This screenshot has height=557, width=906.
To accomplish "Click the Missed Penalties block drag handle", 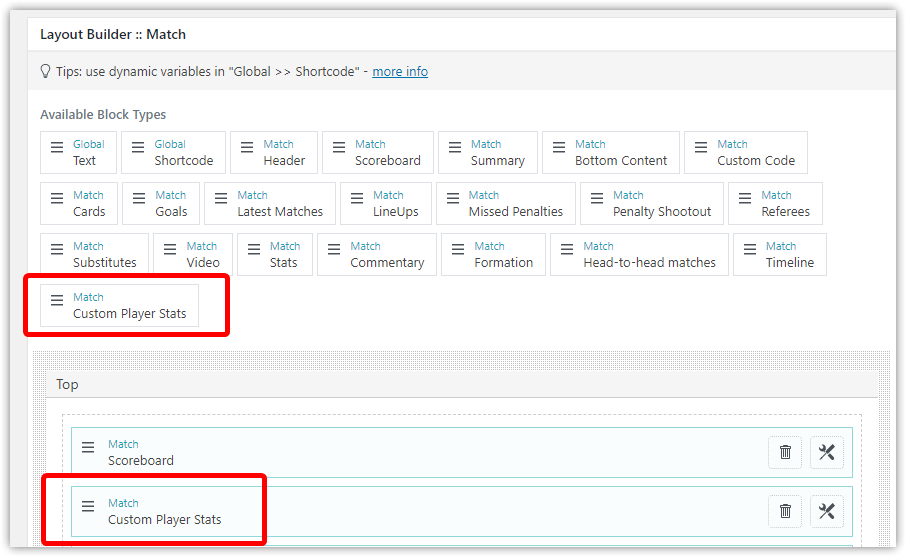I will tap(452, 198).
